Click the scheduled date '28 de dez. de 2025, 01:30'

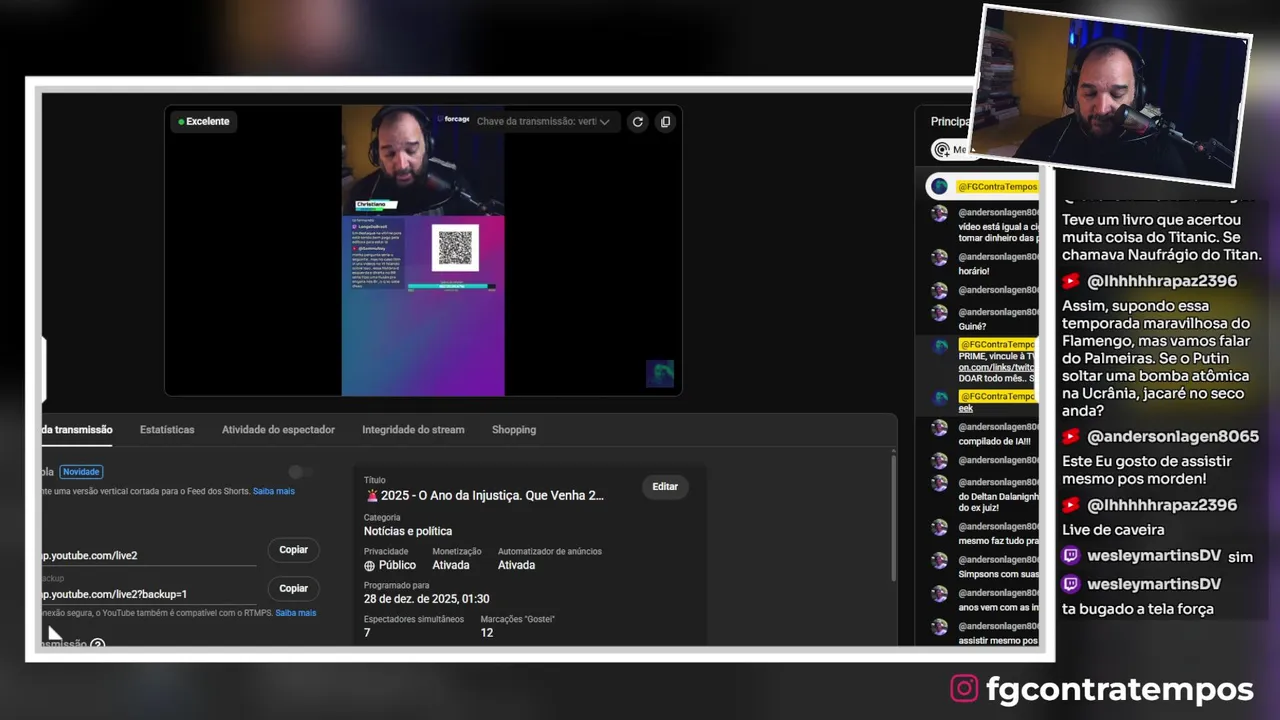426,599
